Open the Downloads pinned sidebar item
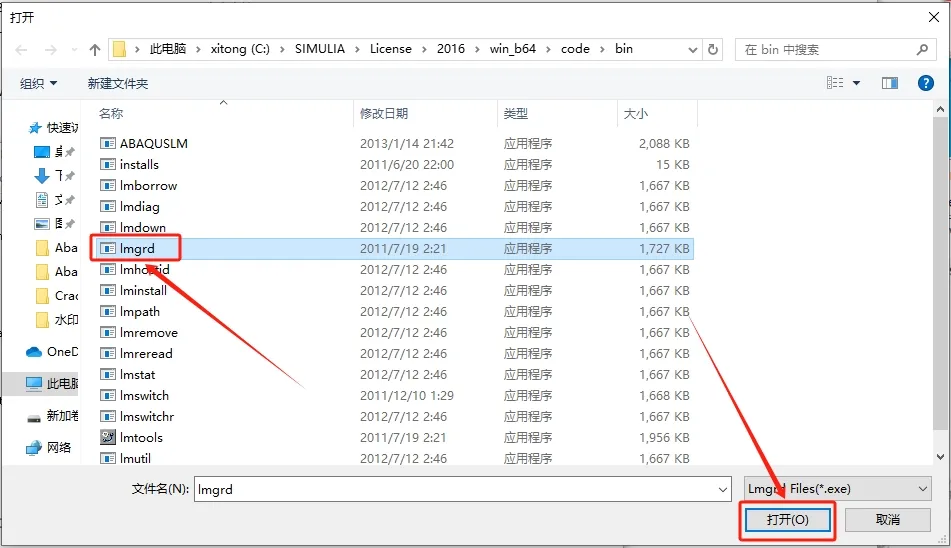Screen dimensions: 951x548 click(x=55, y=176)
